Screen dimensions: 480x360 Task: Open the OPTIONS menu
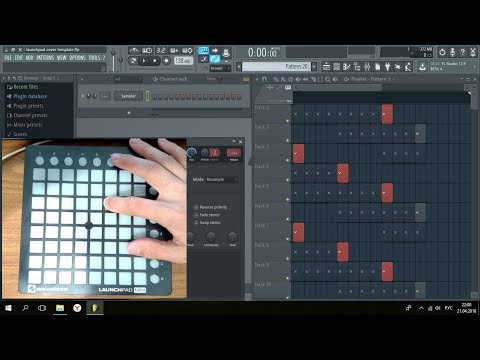click(77, 58)
